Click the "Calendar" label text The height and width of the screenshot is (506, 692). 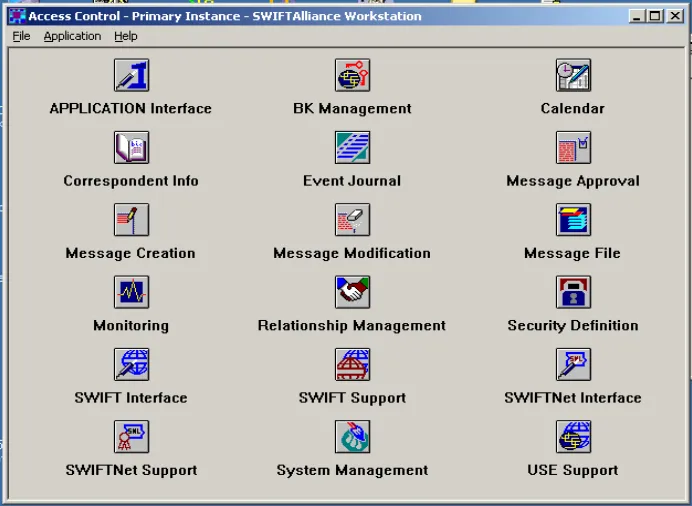point(573,109)
